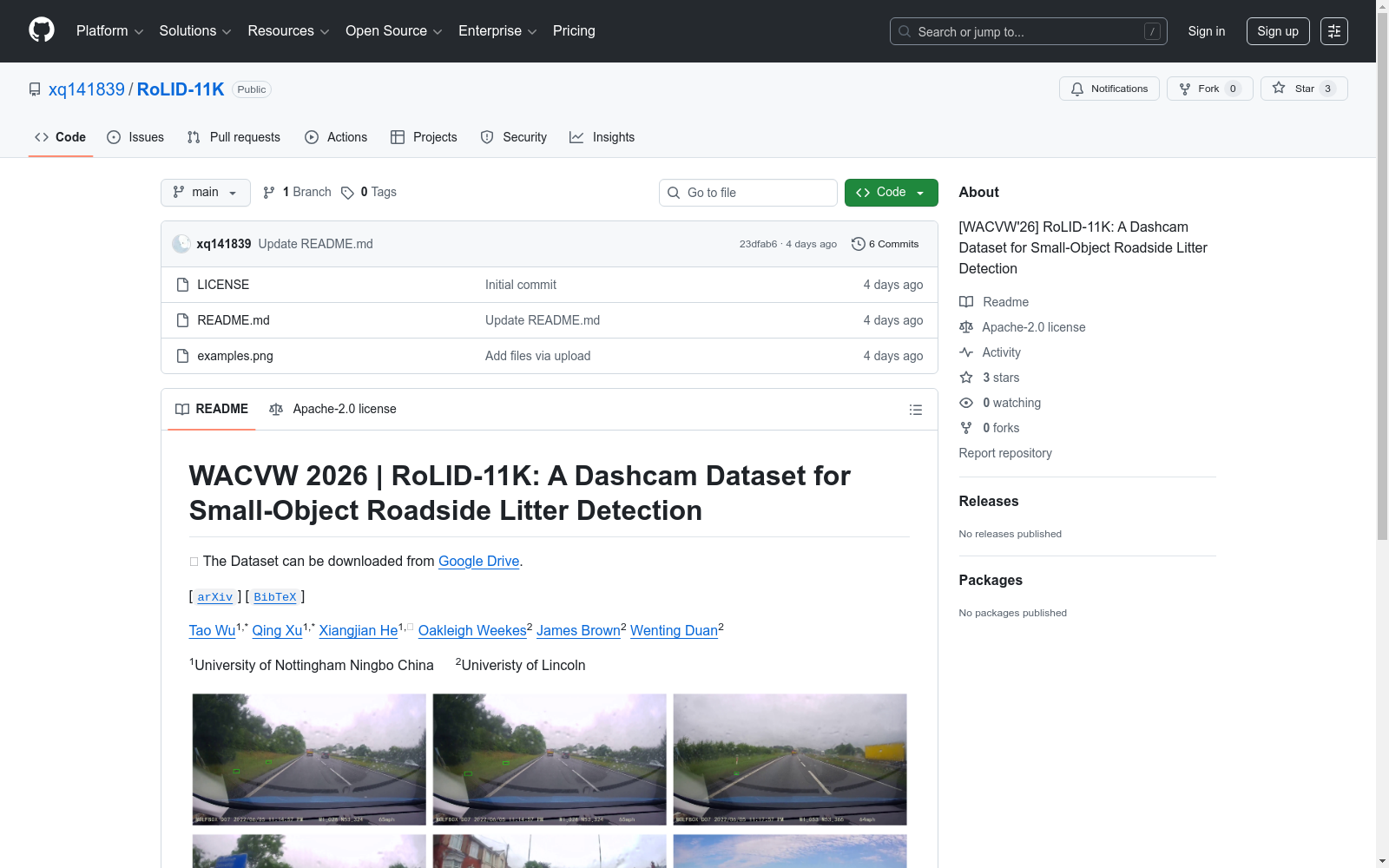The image size is (1389, 868).
Task: Open the main branch selector
Action: (206, 193)
